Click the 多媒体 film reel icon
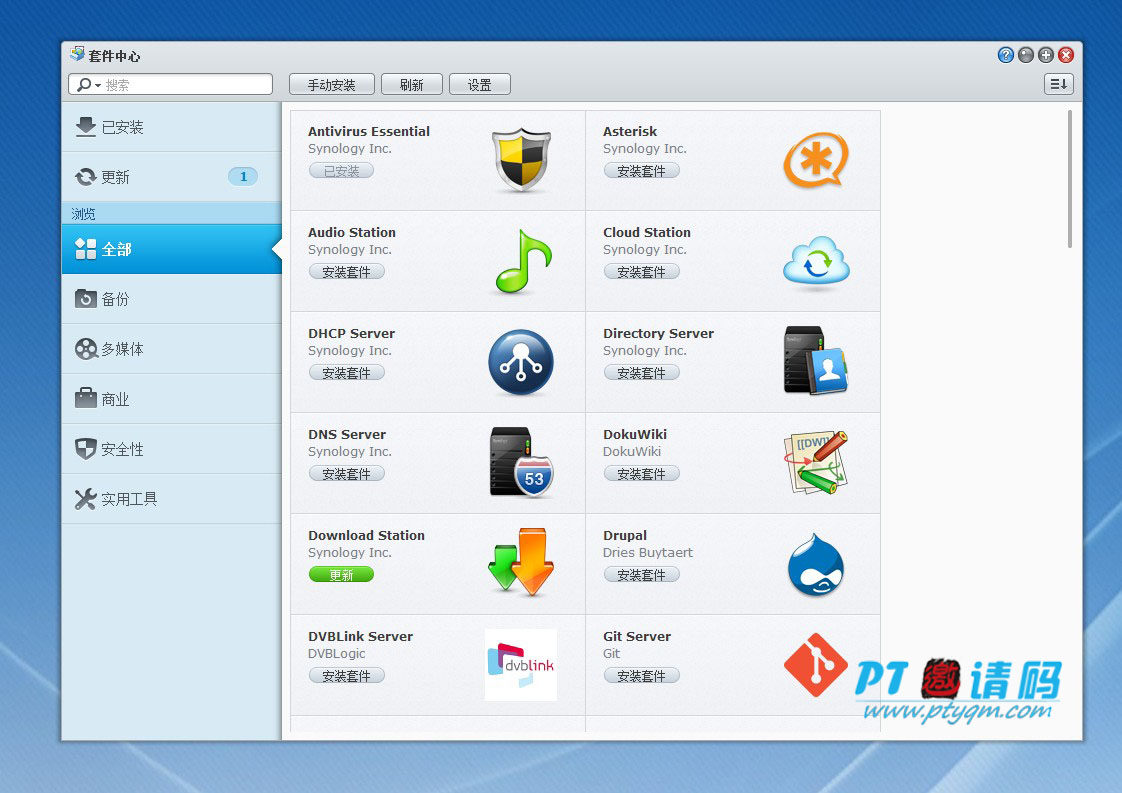 click(x=86, y=349)
